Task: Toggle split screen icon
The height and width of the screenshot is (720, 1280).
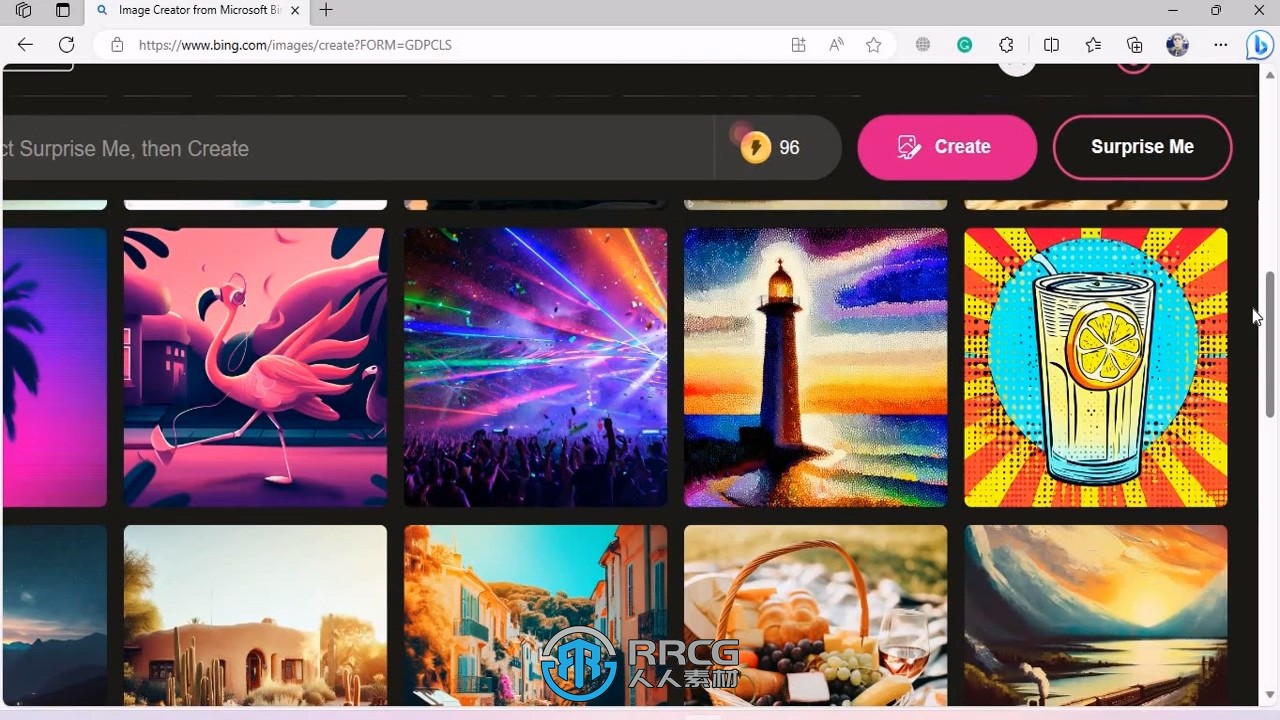Action: pos(1051,45)
